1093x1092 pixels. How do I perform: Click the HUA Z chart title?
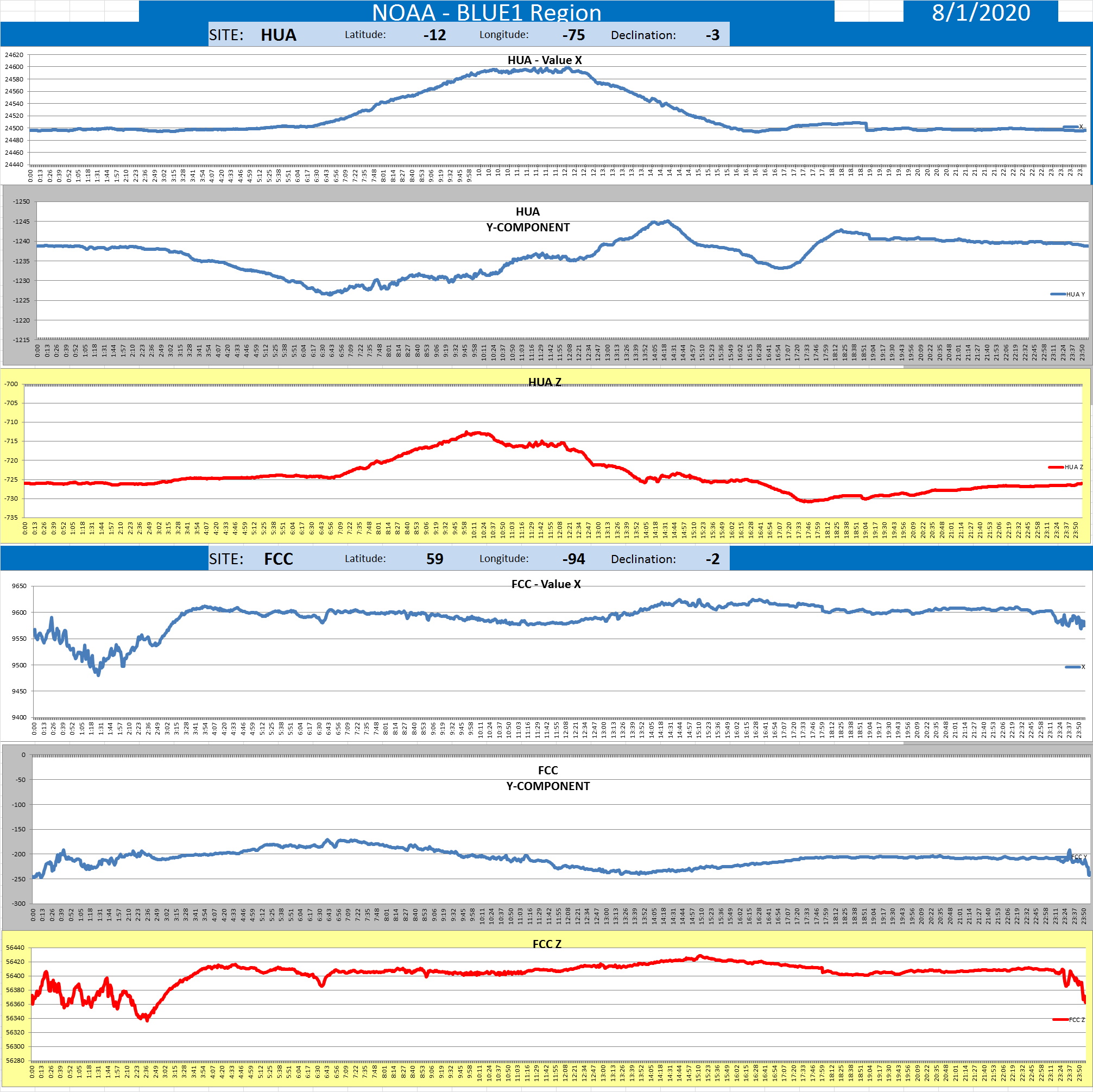[x=544, y=382]
